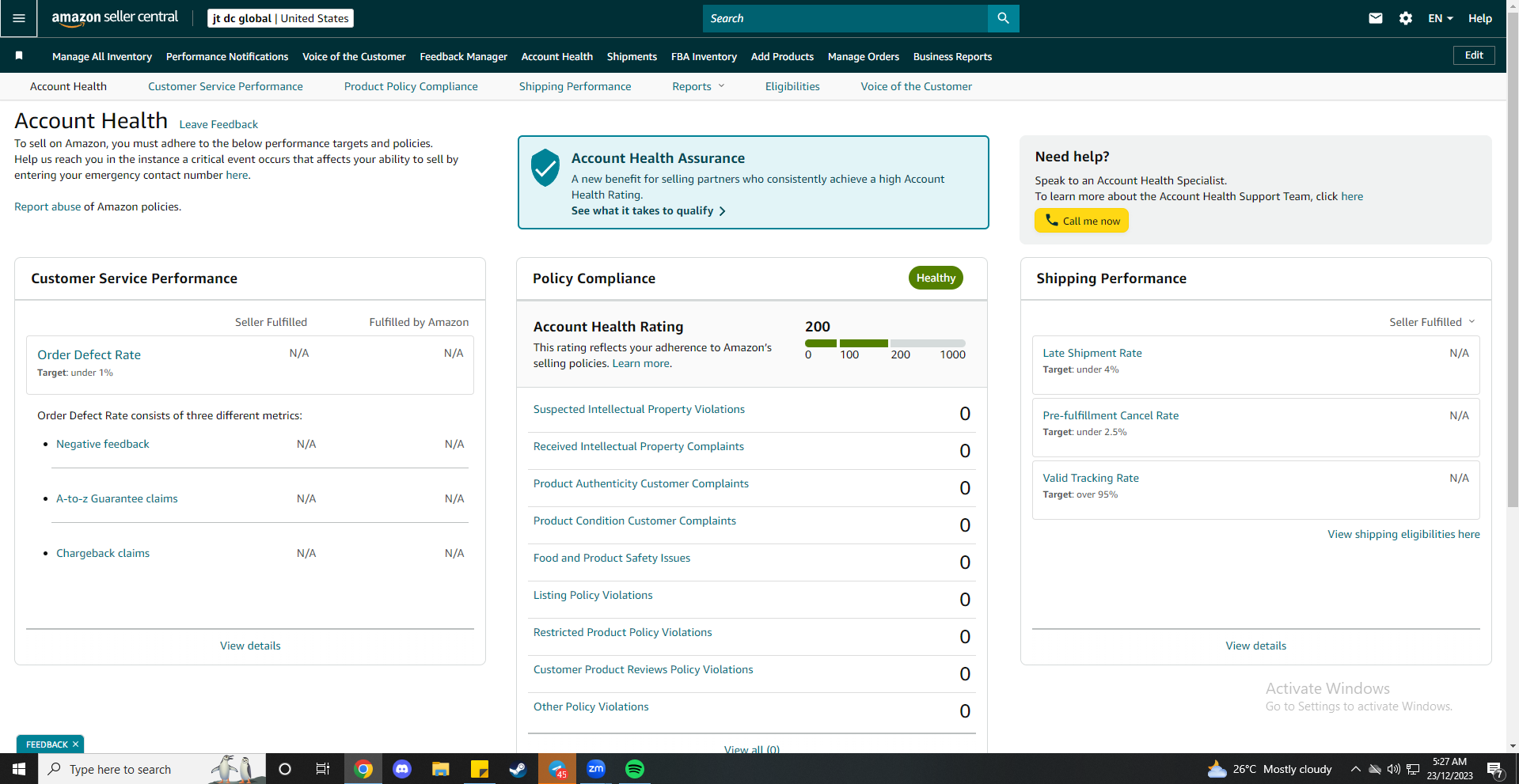Viewport: 1519px width, 784px height.
Task: Click View shipping eligibilities here link
Action: 1403,534
